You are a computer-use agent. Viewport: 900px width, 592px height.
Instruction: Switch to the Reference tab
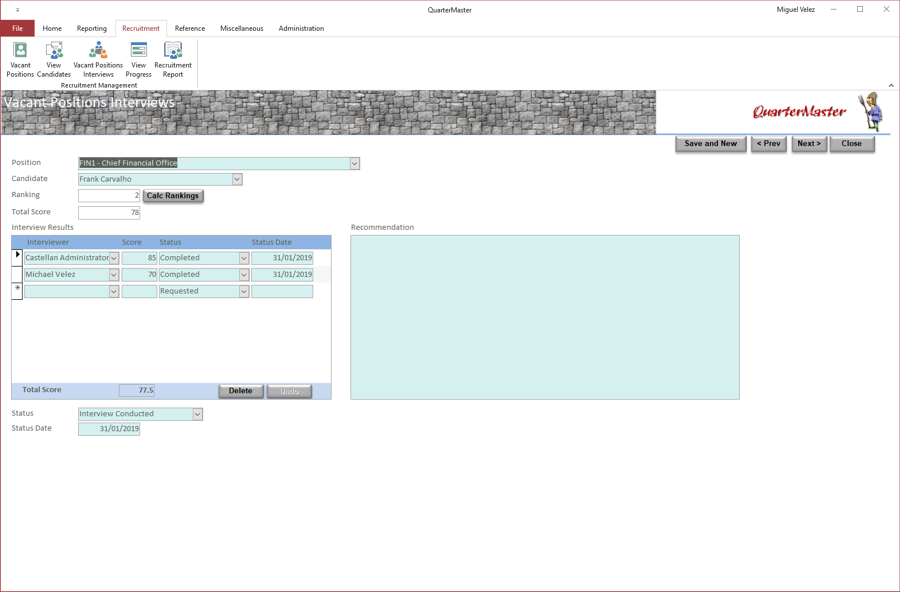(x=190, y=28)
